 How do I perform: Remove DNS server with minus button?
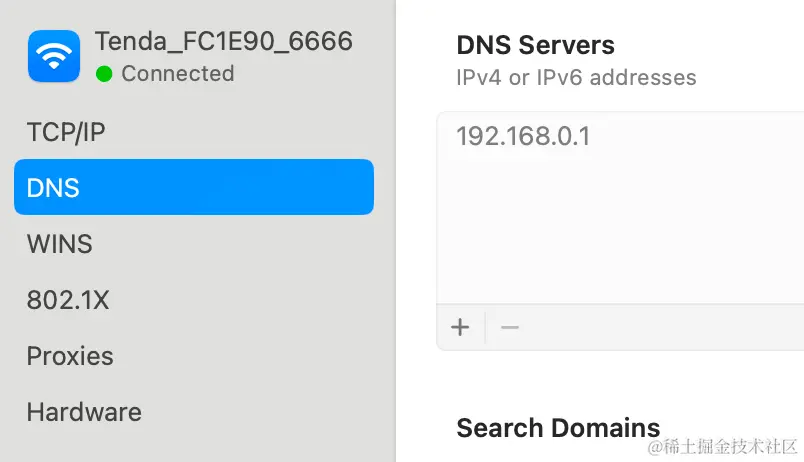510,327
